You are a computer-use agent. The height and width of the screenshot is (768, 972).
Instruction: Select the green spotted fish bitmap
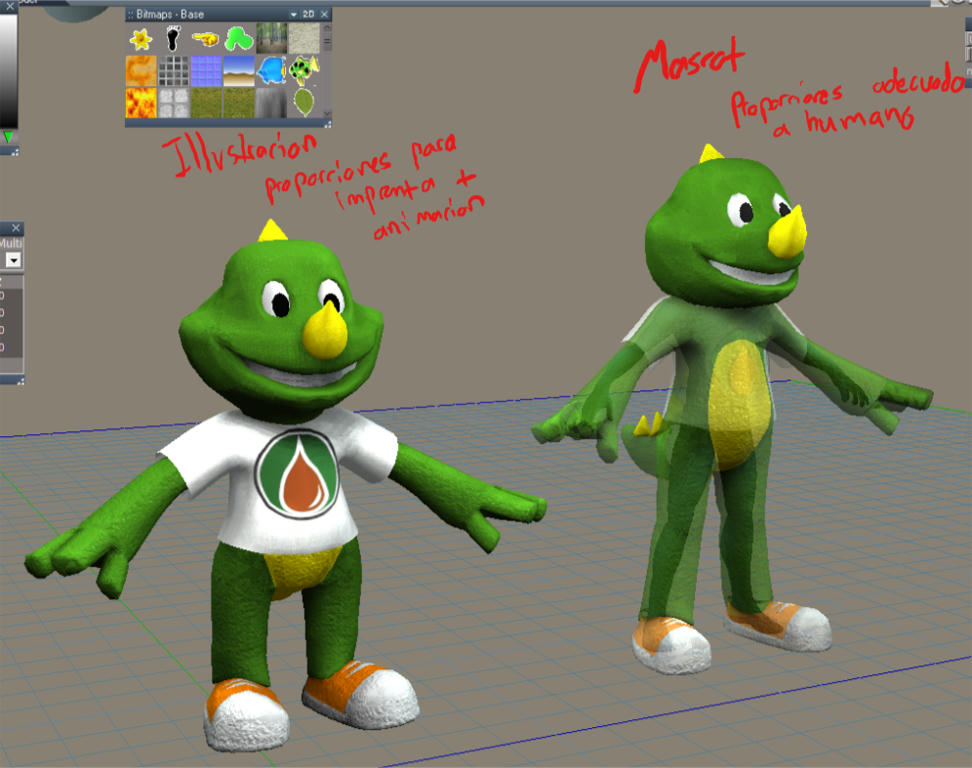304,71
